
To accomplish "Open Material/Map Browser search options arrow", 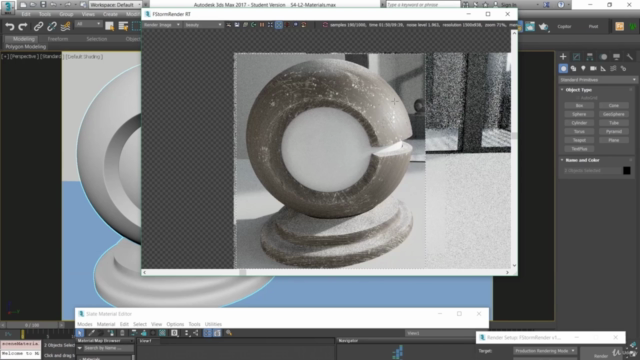I will pyautogui.click(x=80, y=348).
